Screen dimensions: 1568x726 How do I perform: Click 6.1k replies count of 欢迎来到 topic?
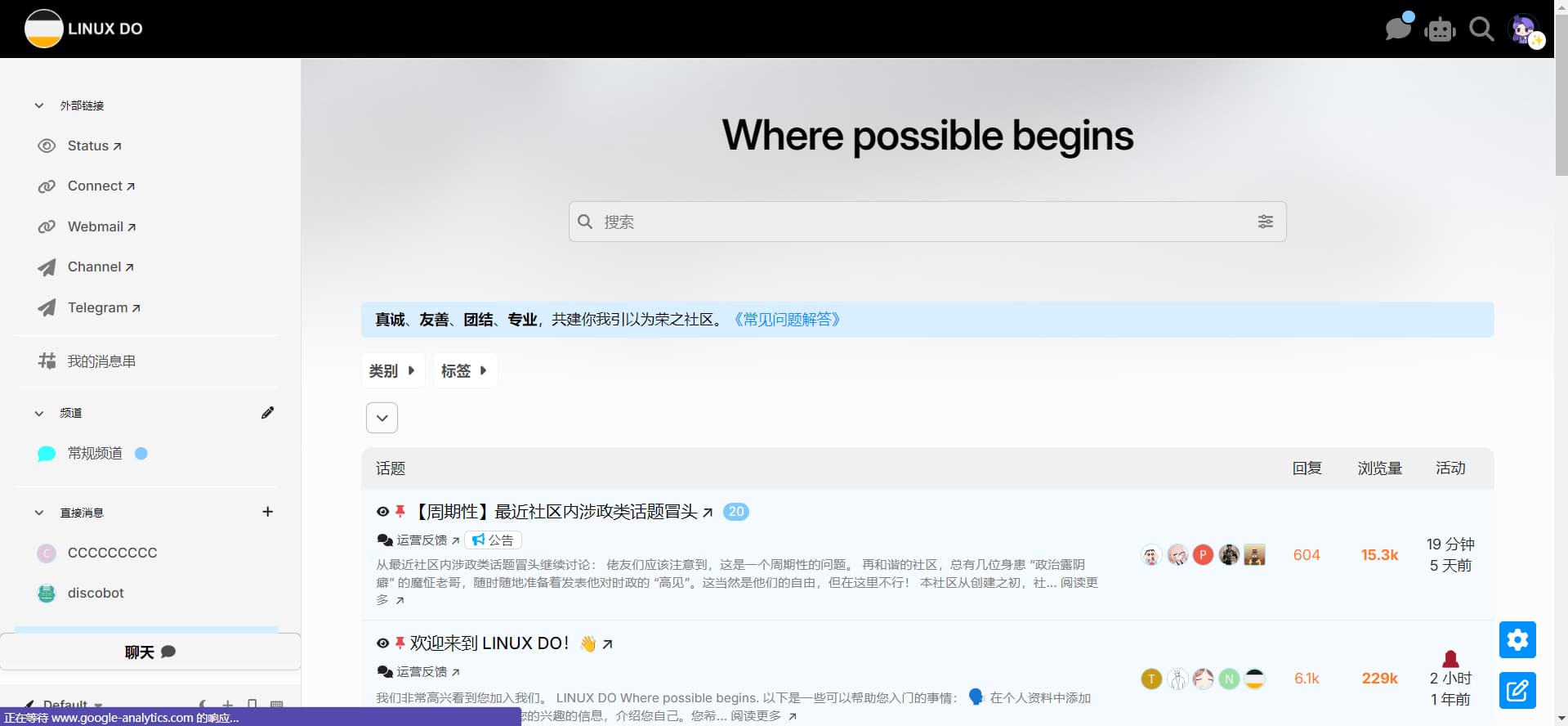coord(1307,679)
